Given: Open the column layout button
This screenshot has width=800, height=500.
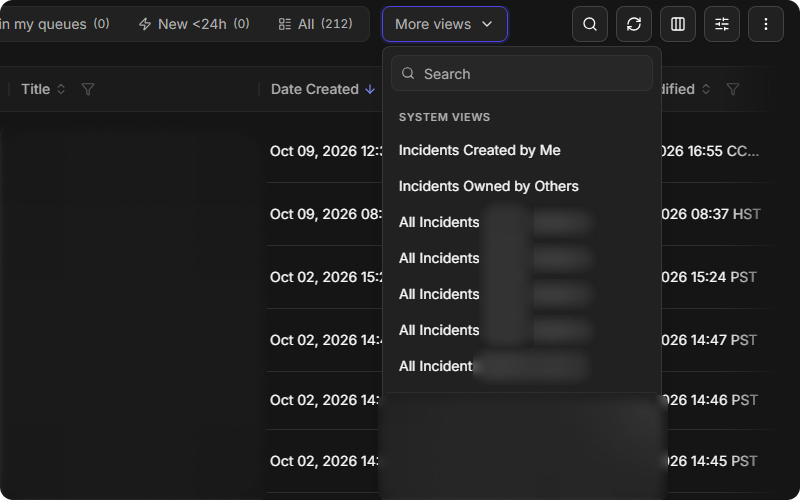Looking at the screenshot, I should 678,24.
